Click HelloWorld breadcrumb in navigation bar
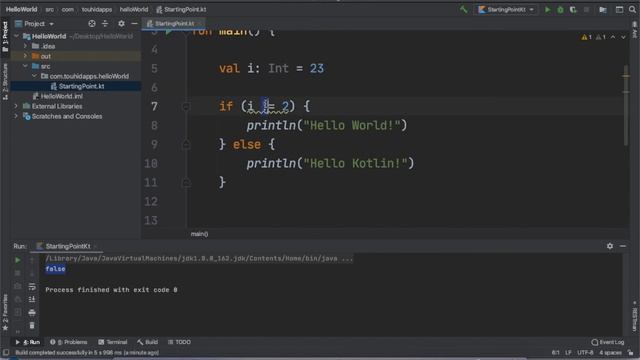The image size is (640, 360). 21,9
